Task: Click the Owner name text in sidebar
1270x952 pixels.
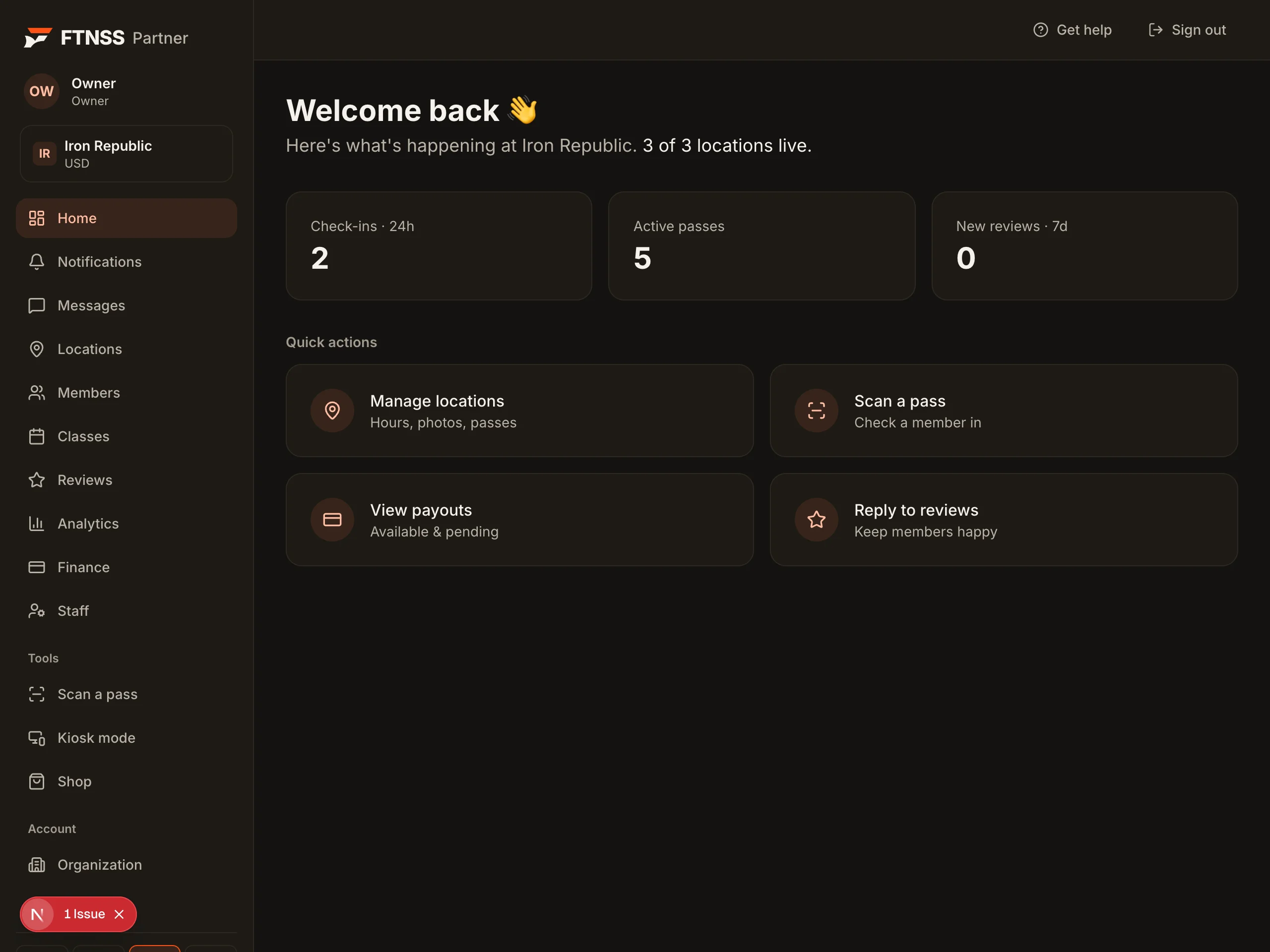Action: 94,83
